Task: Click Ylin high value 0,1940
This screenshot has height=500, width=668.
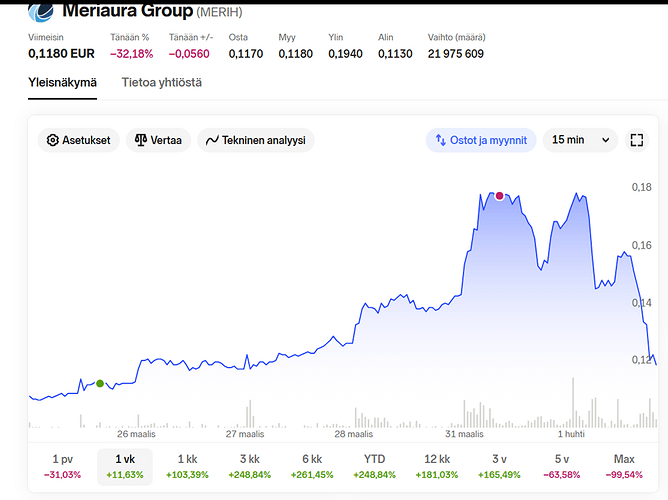Action: point(346,54)
